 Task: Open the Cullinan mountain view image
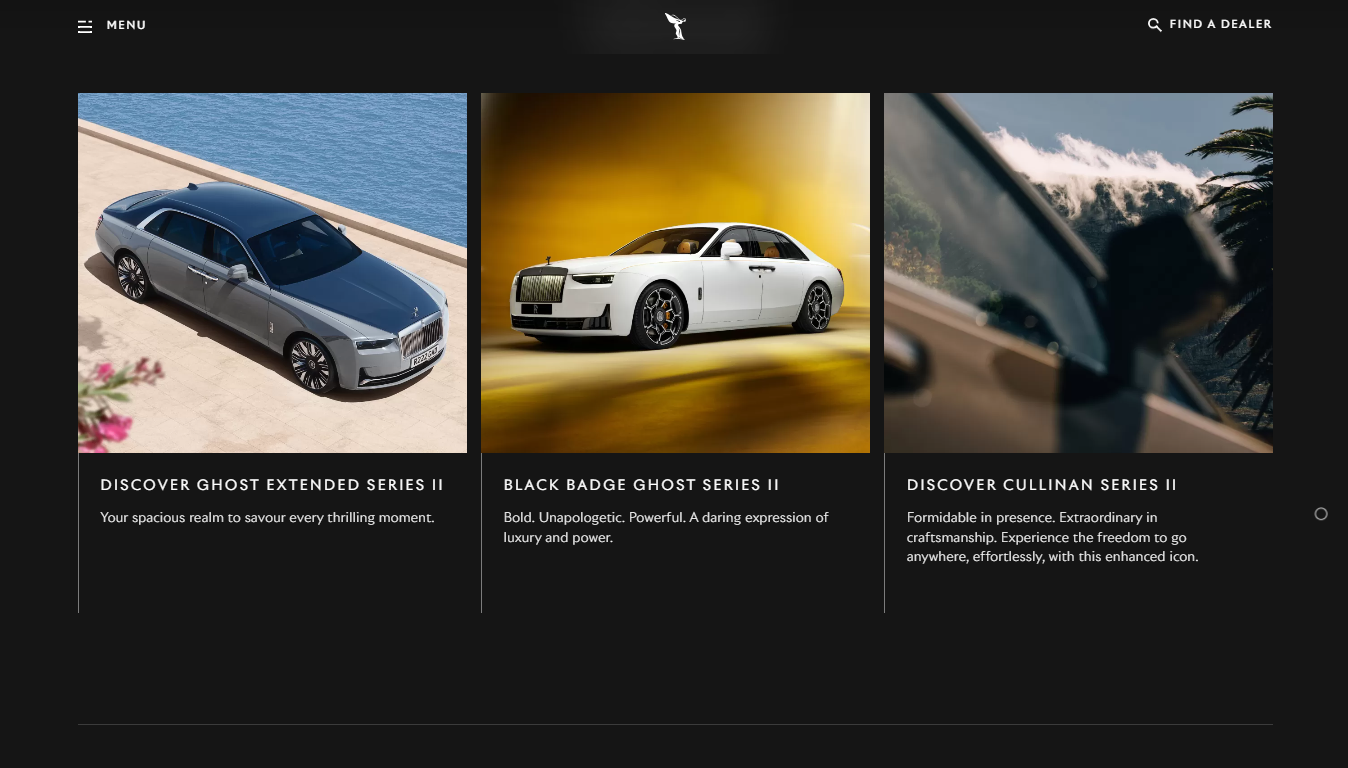(x=1078, y=273)
